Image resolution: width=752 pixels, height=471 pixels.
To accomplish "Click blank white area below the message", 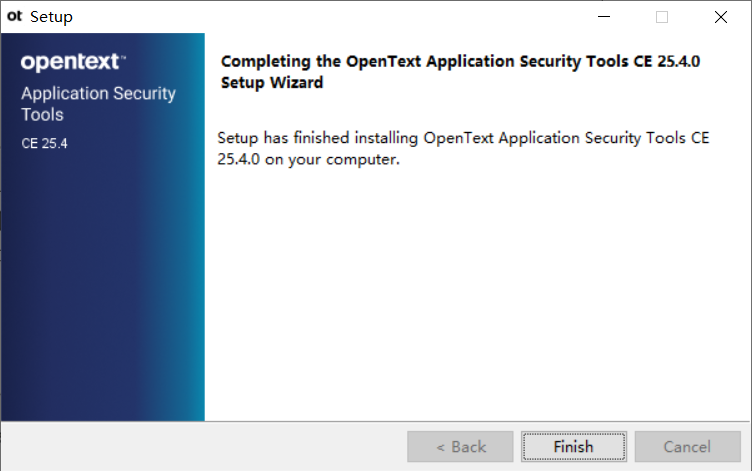I will 475,293.
